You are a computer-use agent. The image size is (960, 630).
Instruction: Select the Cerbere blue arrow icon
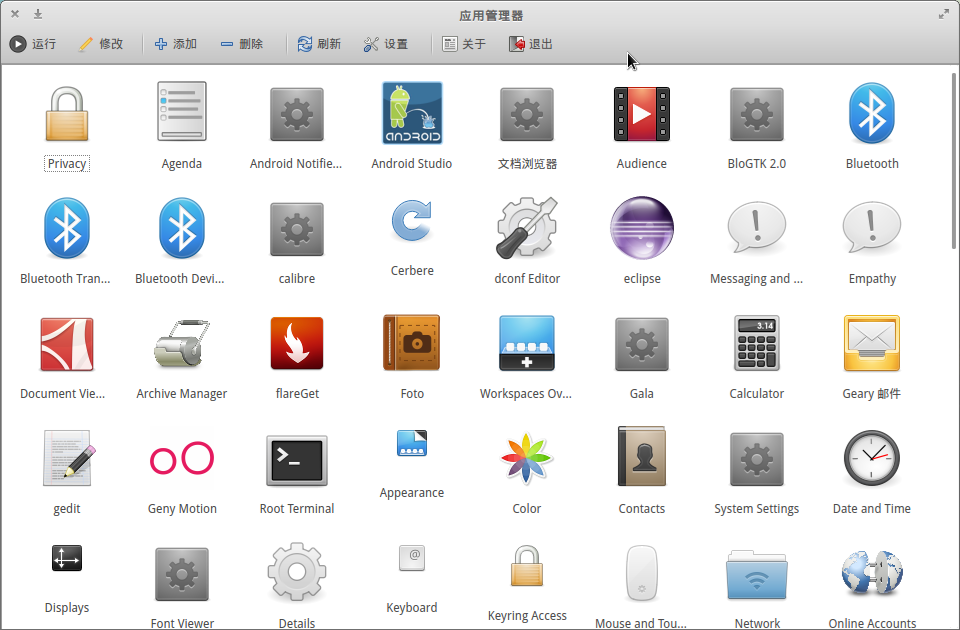point(412,220)
